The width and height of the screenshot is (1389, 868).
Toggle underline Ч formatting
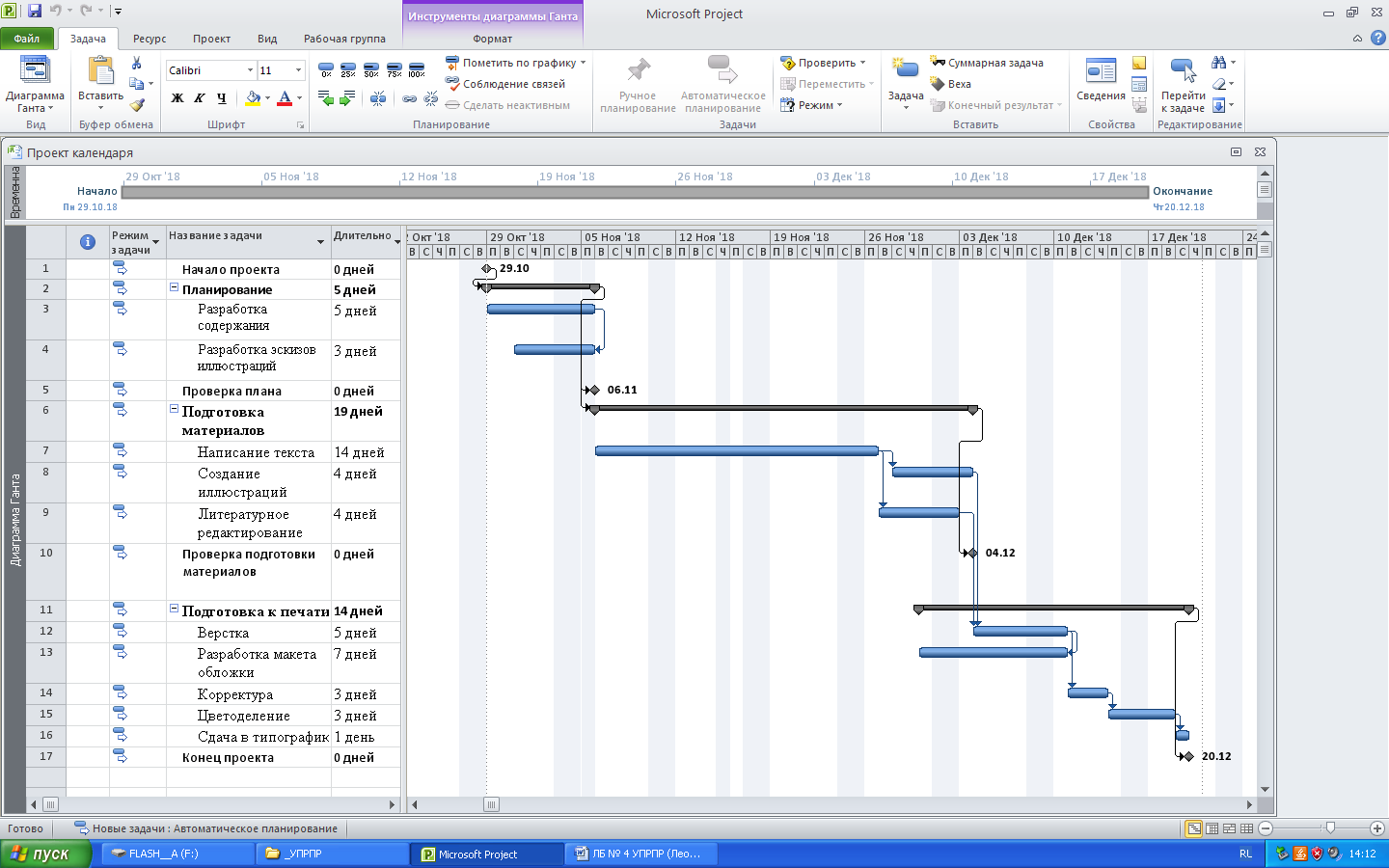click(222, 98)
